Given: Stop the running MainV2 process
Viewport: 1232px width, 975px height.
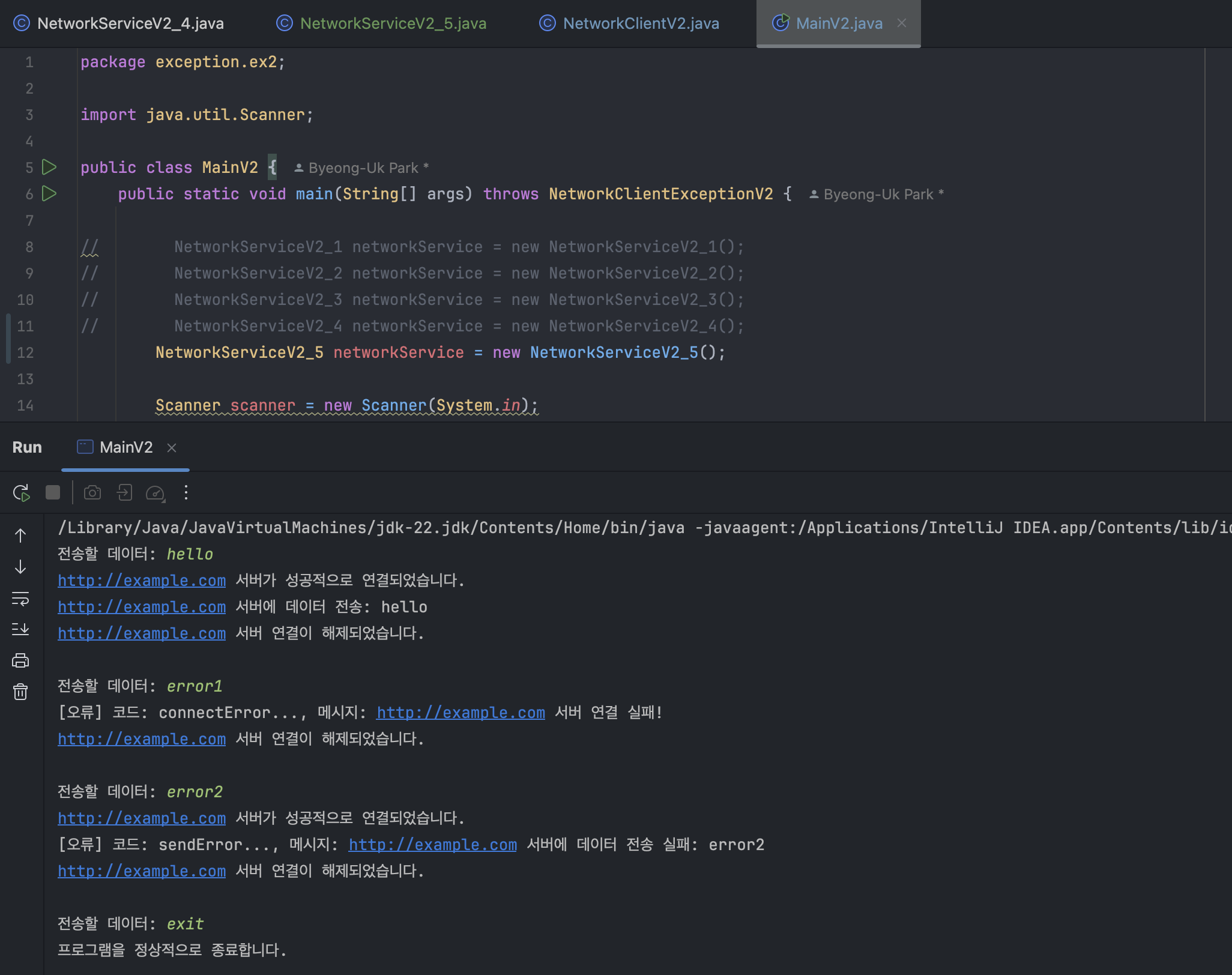Looking at the screenshot, I should tap(53, 493).
